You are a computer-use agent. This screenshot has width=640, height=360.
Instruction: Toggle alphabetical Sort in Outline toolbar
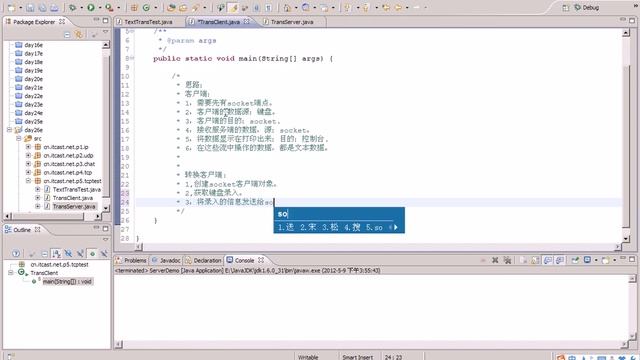[56, 253]
